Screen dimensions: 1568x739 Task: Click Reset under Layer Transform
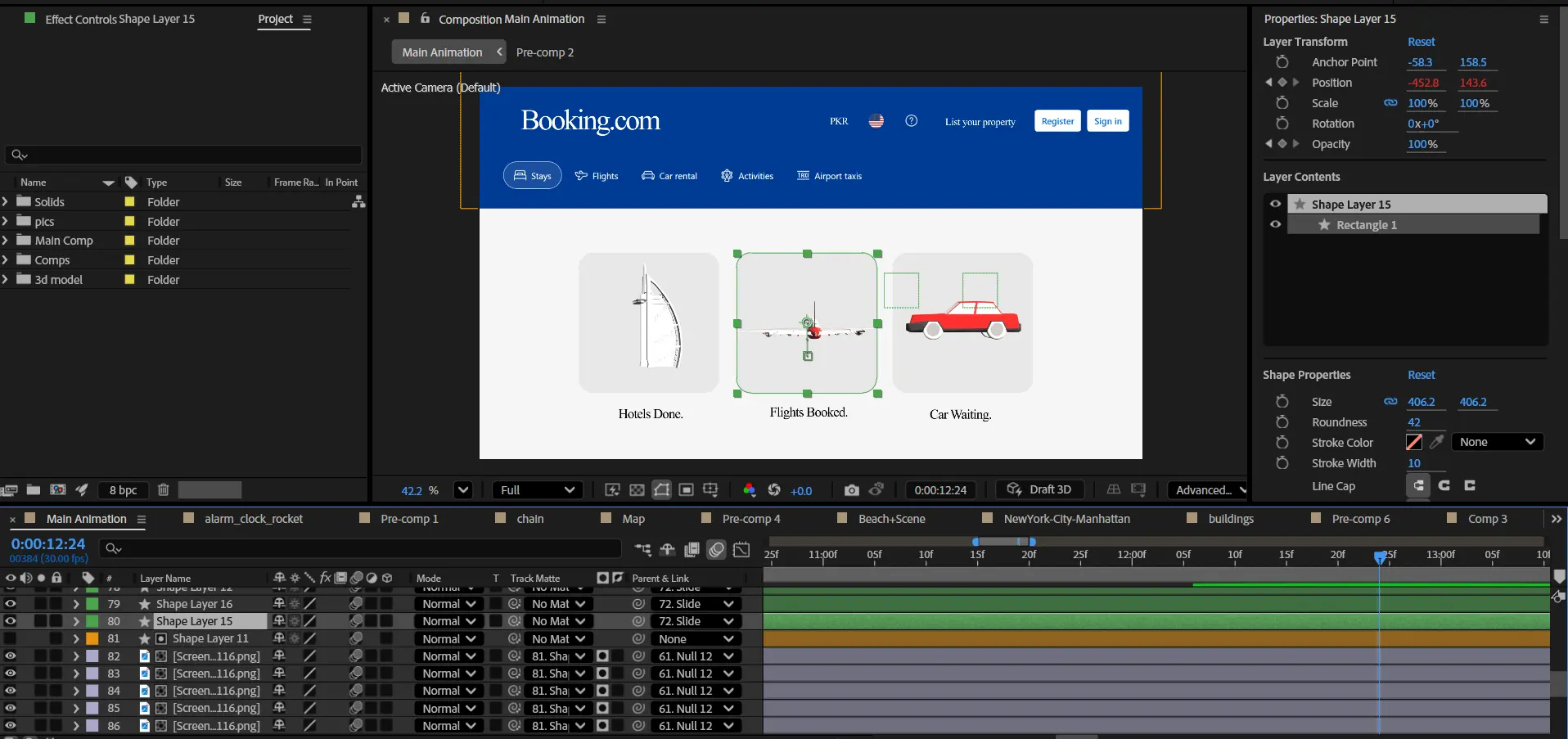(x=1421, y=42)
